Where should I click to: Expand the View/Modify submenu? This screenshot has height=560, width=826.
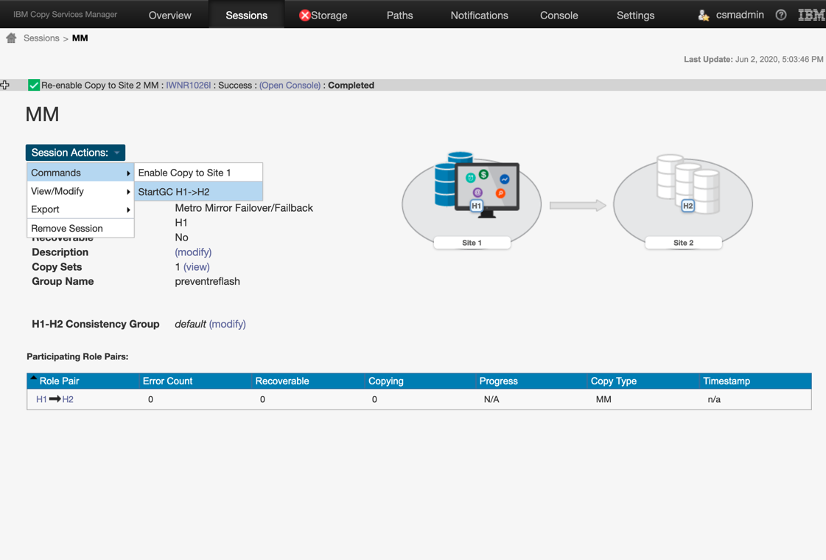click(81, 191)
